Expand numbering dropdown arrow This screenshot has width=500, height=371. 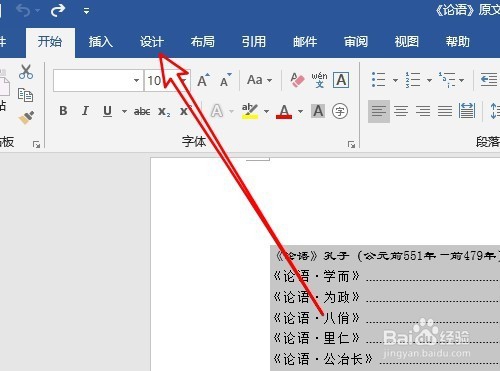[429, 80]
